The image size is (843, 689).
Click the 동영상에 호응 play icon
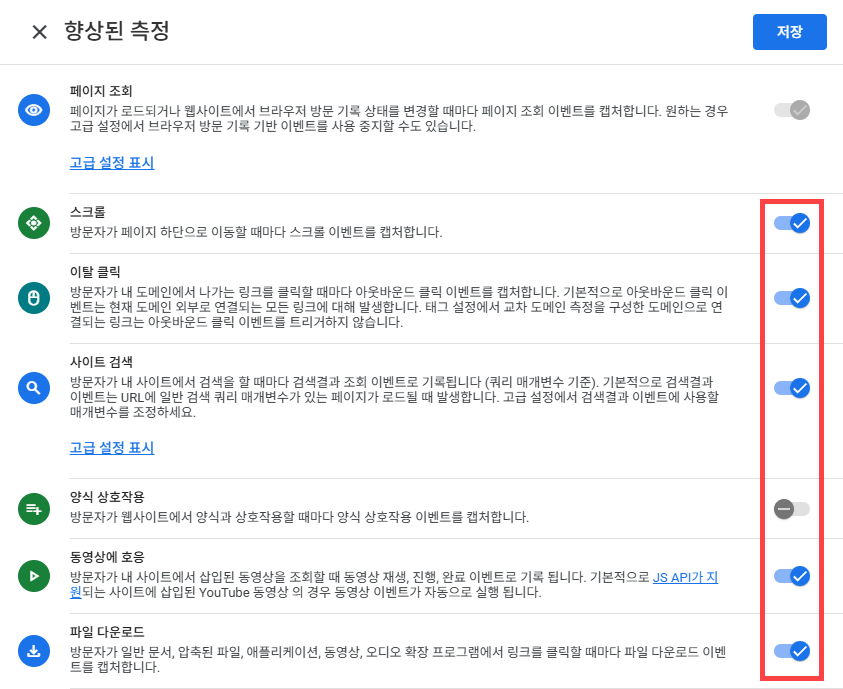point(34,575)
